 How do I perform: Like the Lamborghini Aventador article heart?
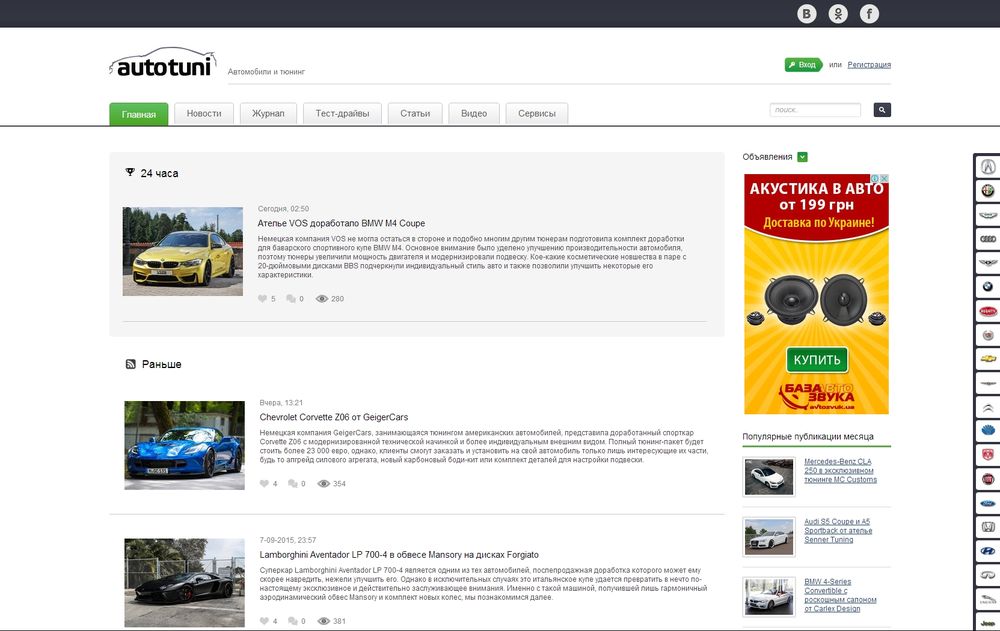point(264,621)
